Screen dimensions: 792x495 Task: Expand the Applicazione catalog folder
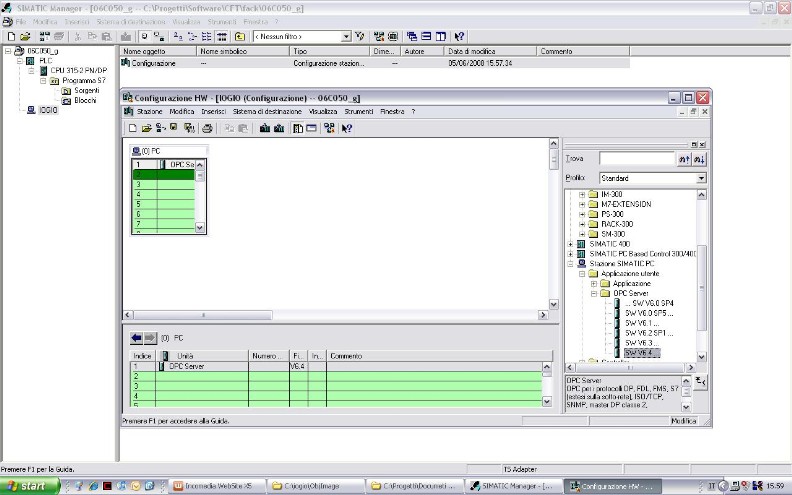tap(594, 284)
